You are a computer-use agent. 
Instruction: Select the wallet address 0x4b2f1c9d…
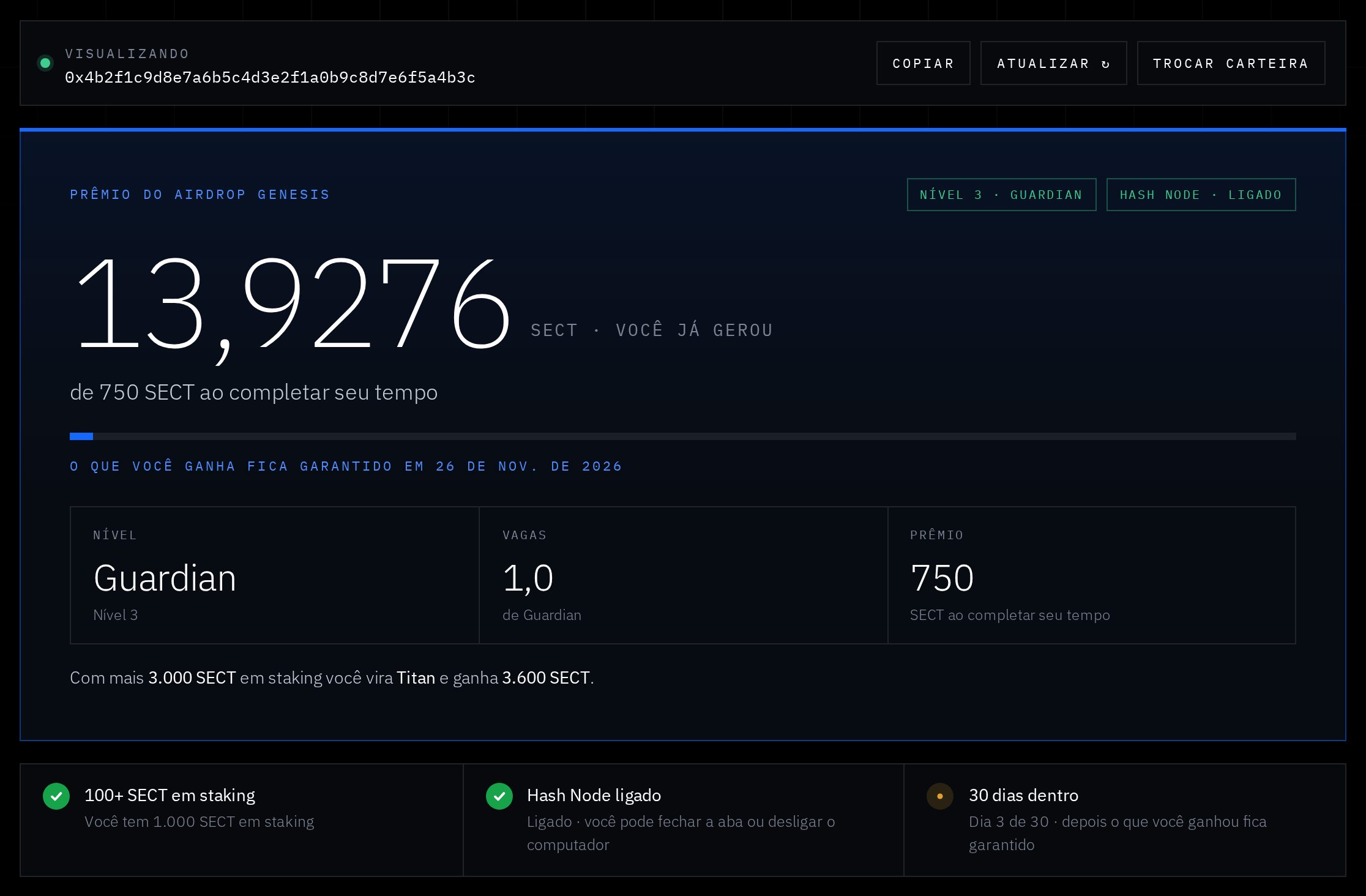coord(270,78)
